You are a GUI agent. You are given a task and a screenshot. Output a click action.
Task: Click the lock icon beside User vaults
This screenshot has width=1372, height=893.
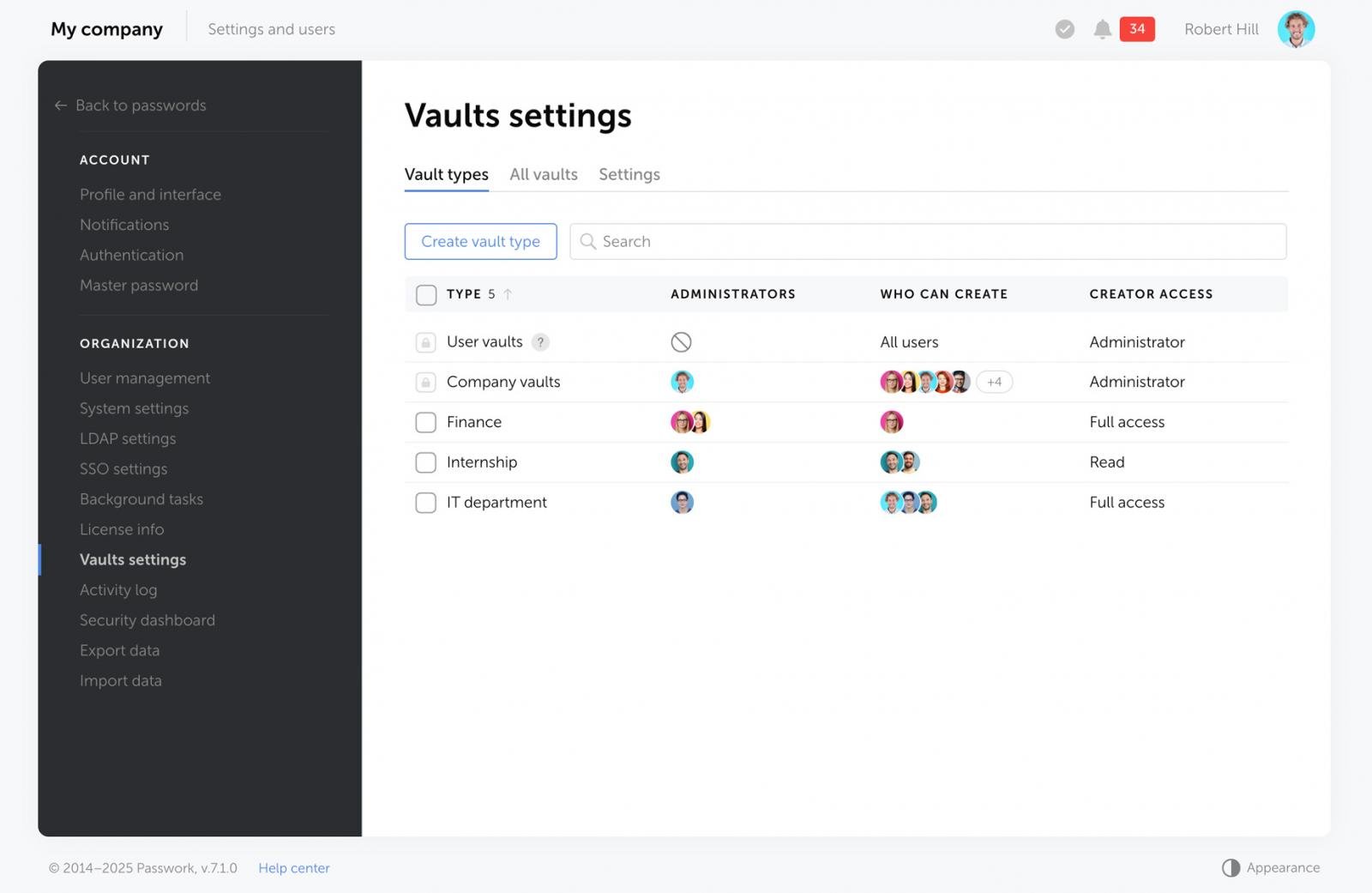[x=425, y=341]
